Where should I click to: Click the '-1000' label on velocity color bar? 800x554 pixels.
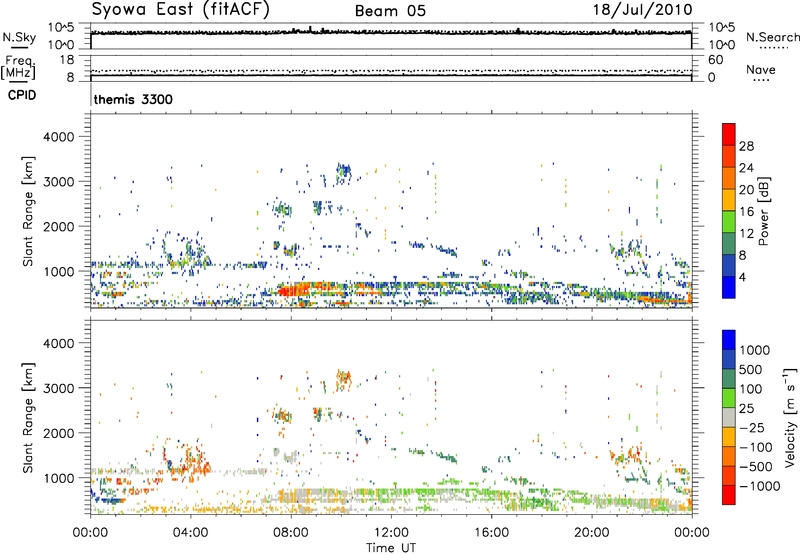[x=759, y=486]
